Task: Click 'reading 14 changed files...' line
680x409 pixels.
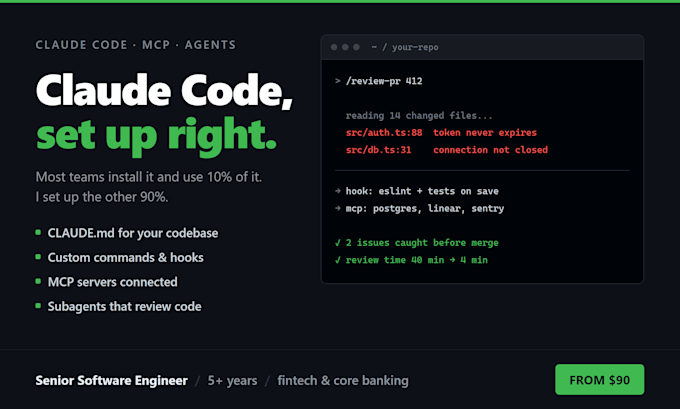Action: pyautogui.click(x=419, y=115)
